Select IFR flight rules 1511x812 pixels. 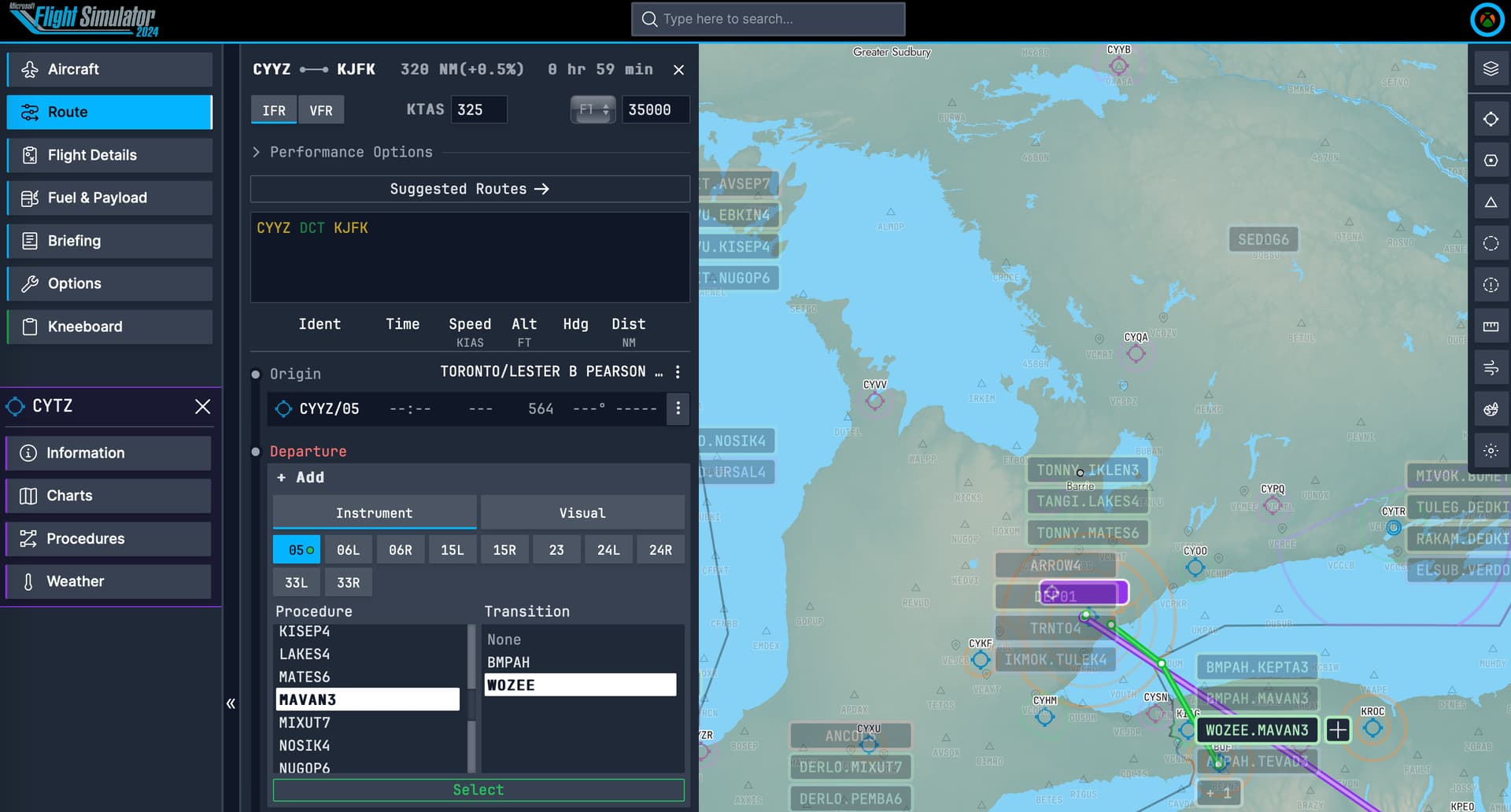(x=274, y=110)
